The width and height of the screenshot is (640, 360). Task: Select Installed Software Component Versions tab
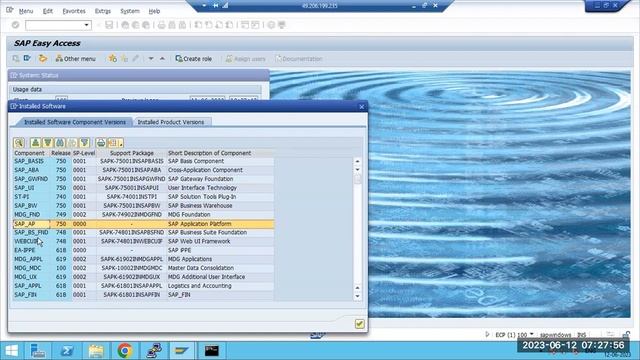(x=75, y=122)
